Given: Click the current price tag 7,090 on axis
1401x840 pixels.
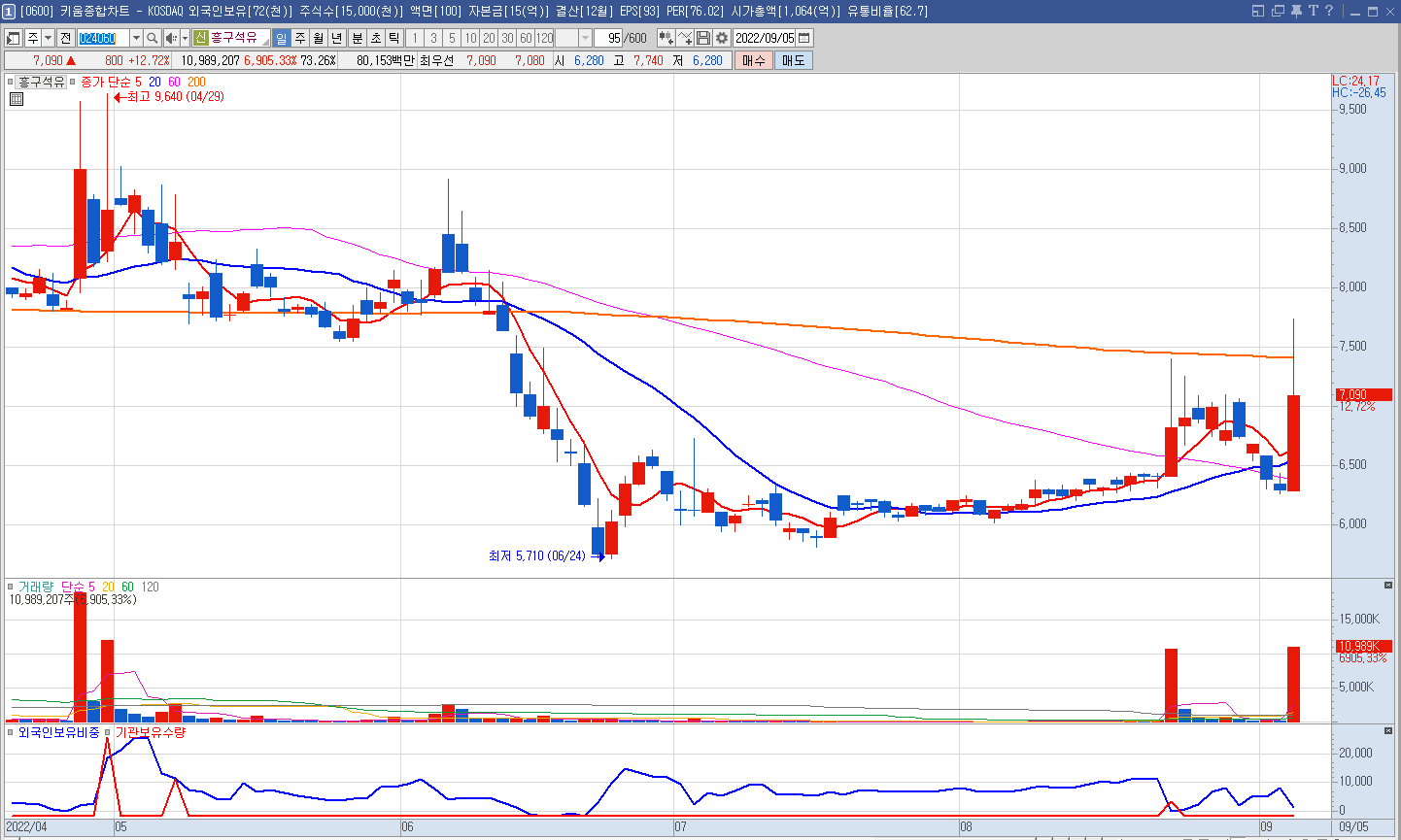Looking at the screenshot, I should [x=1364, y=394].
